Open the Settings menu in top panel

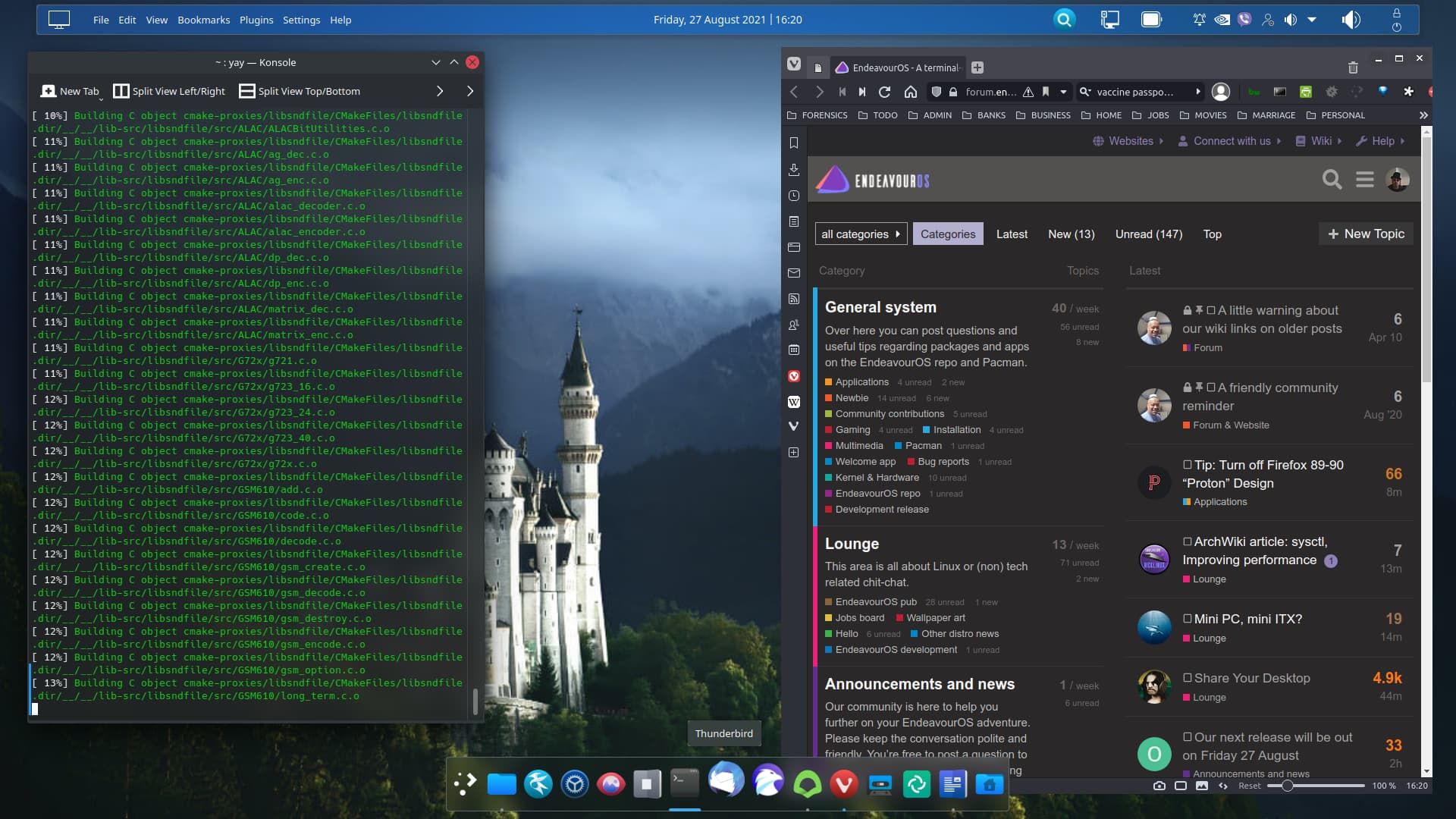pos(301,20)
